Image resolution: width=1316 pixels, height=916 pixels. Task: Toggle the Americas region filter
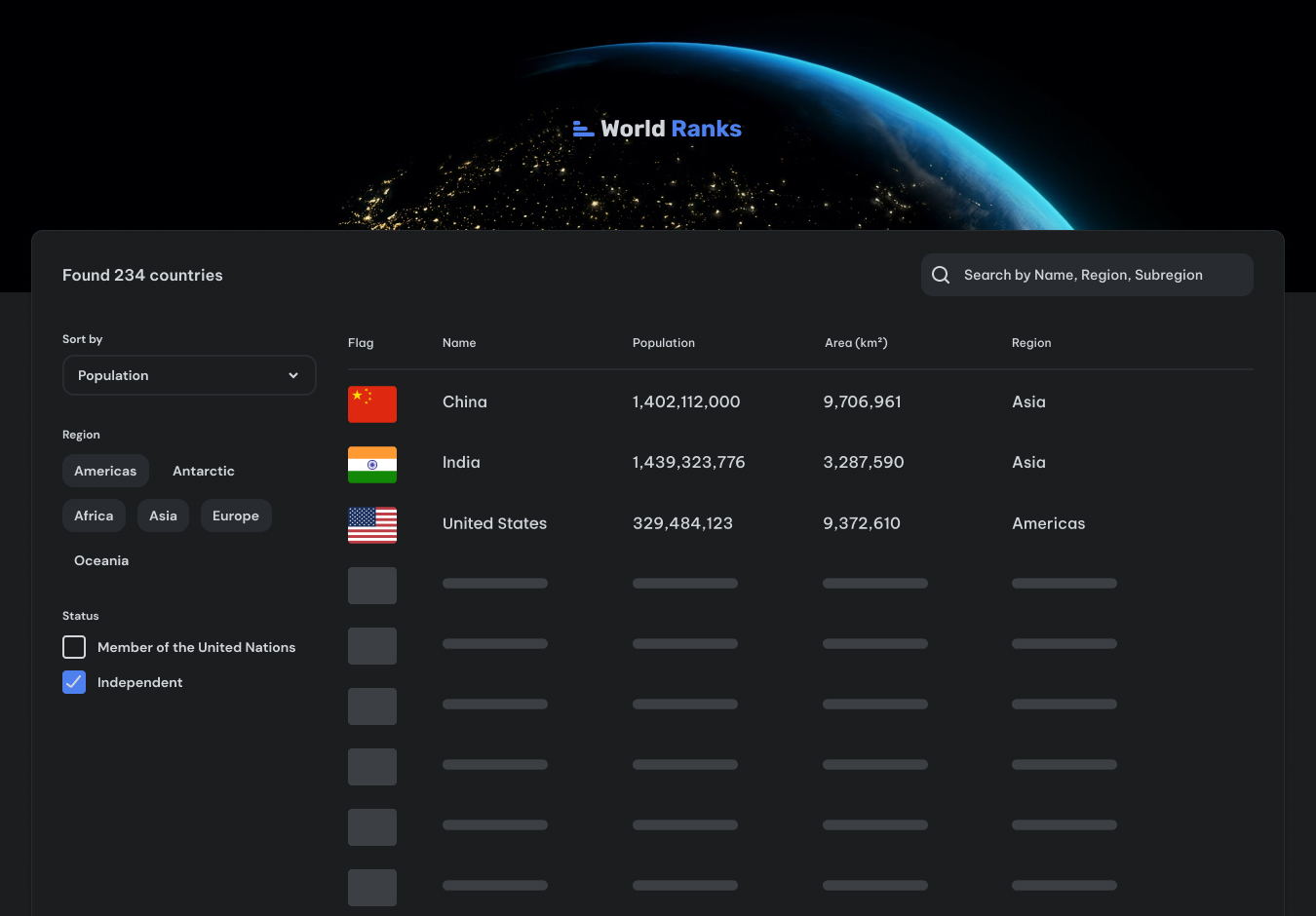pos(105,471)
